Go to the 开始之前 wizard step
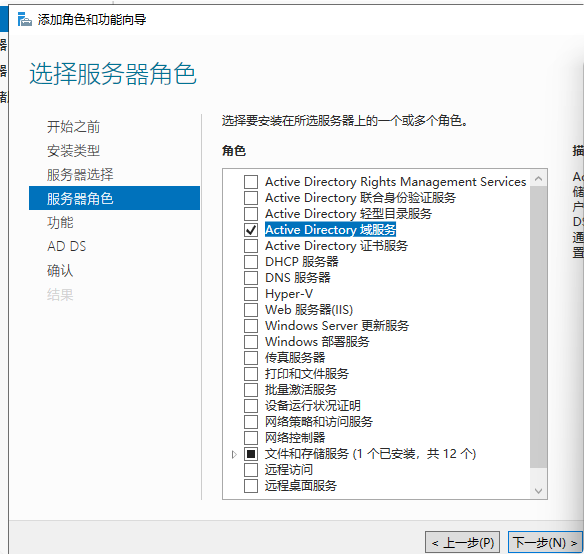This screenshot has height=554, width=584. coord(73,127)
